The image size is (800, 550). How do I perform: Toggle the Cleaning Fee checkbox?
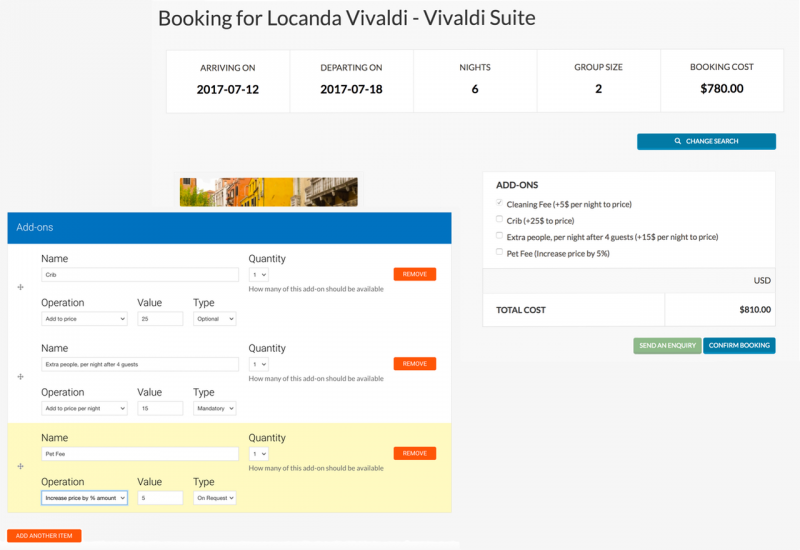pos(499,203)
